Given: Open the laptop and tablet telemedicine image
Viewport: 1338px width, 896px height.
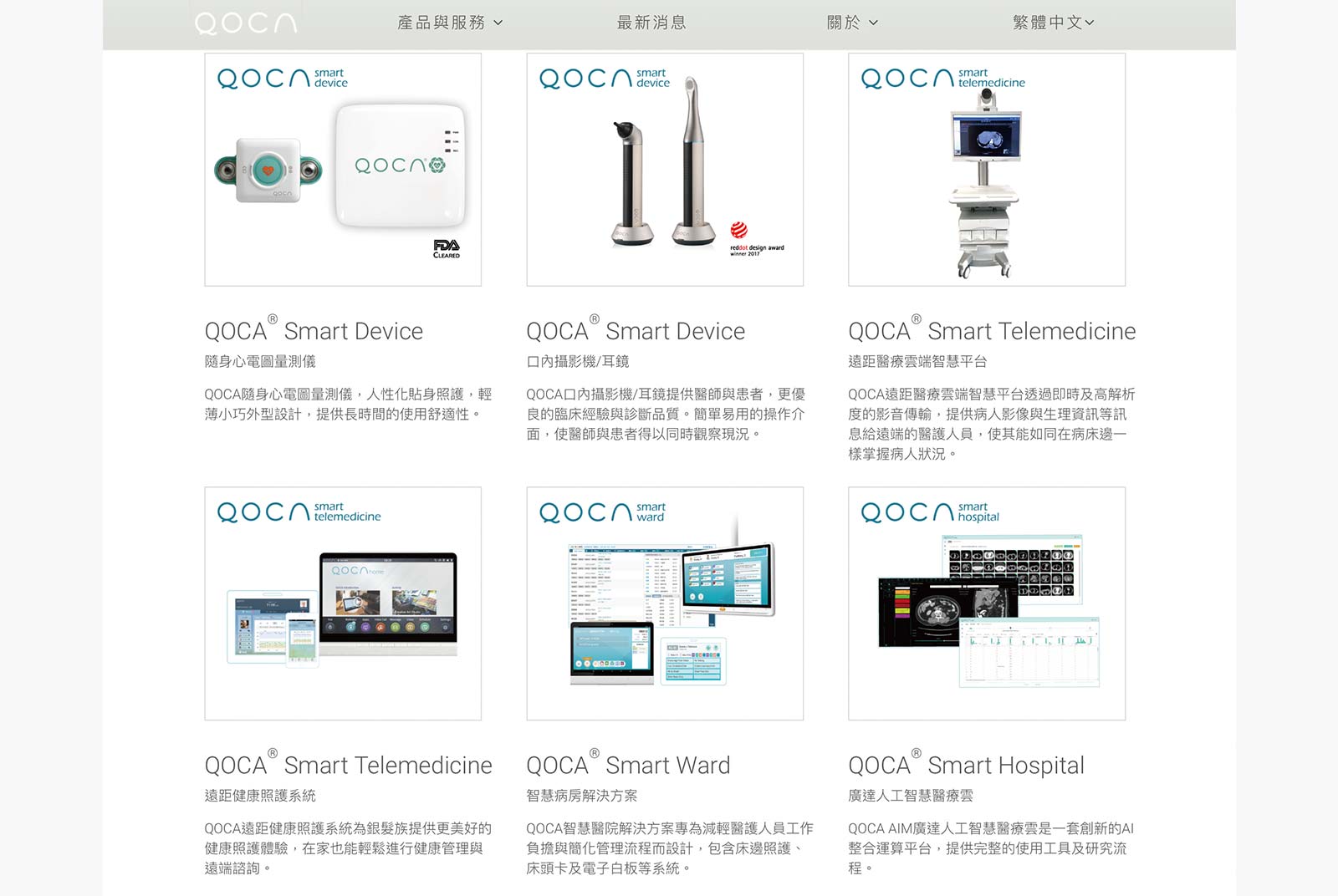Looking at the screenshot, I should 343,603.
